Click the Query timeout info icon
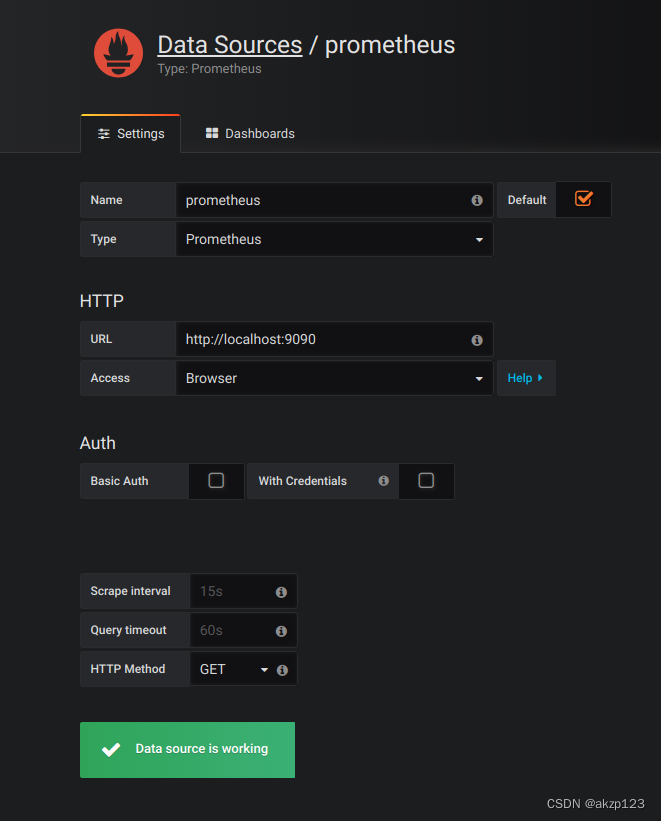The width and height of the screenshot is (661, 821). pyautogui.click(x=281, y=630)
